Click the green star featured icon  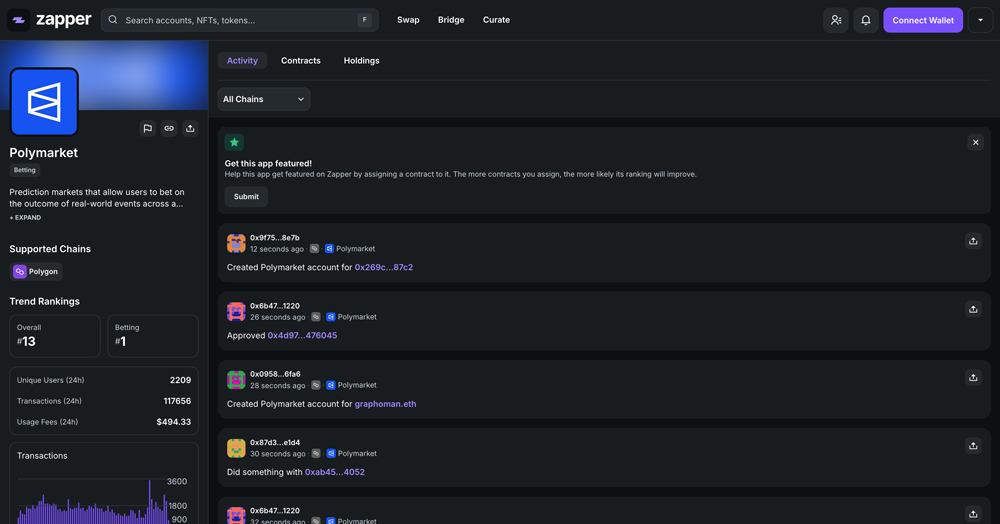[234, 142]
